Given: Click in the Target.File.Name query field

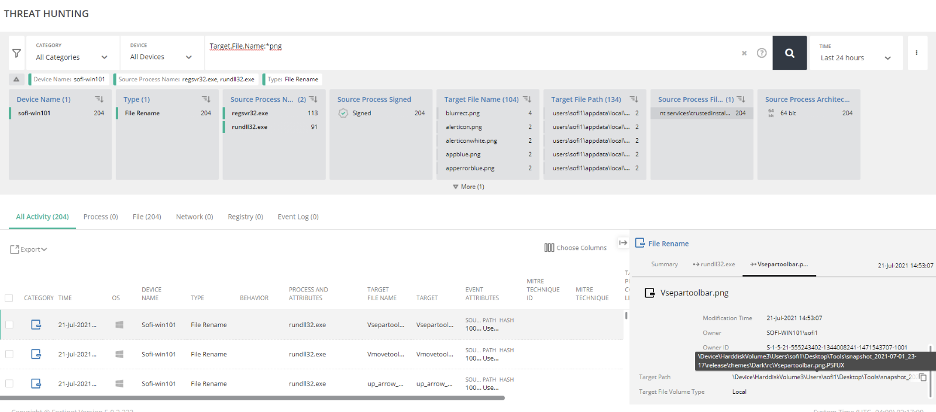Looking at the screenshot, I should click(x=470, y=47).
